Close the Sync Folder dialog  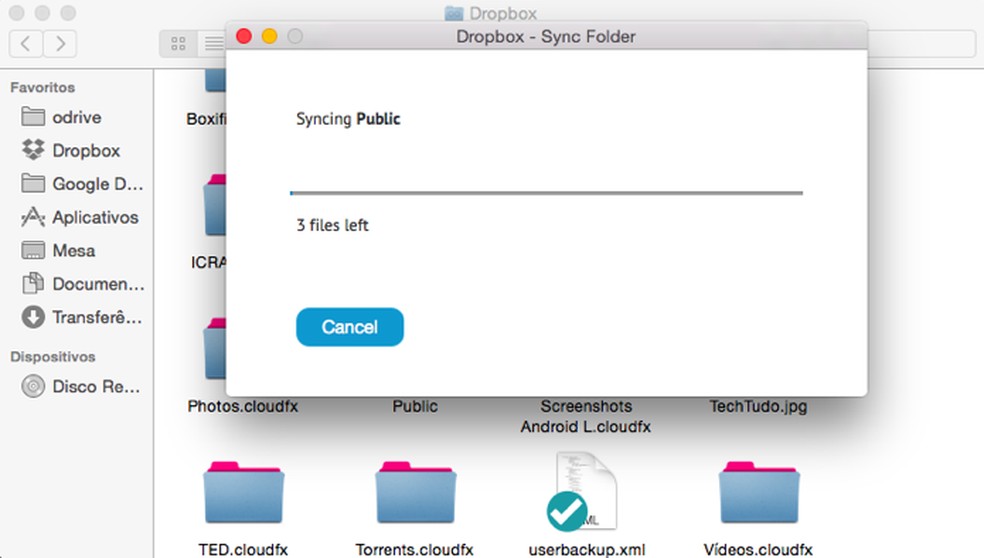[244, 36]
